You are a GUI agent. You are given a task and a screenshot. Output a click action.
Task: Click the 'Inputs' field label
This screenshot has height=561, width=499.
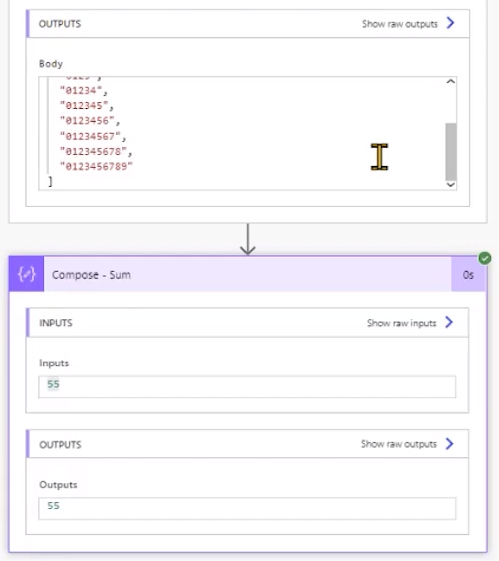[54, 363]
